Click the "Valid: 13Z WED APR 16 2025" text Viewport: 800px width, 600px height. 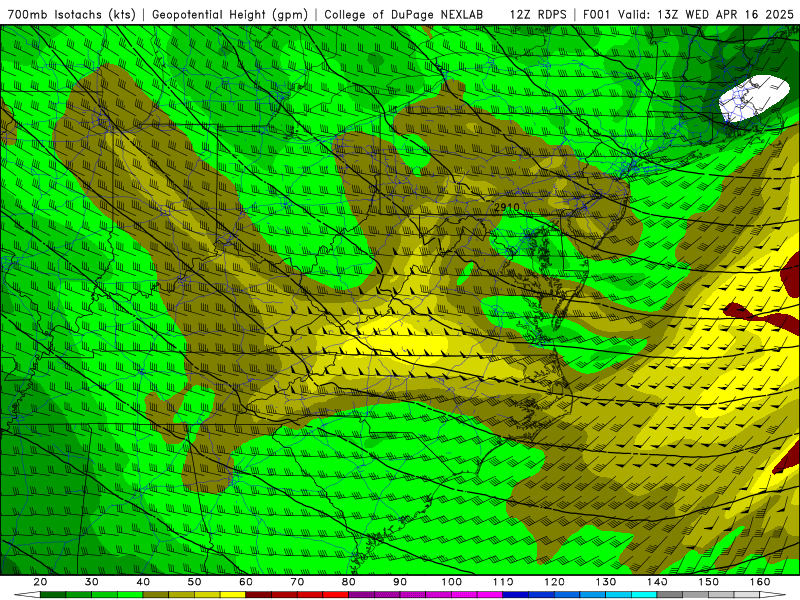pyautogui.click(x=706, y=15)
